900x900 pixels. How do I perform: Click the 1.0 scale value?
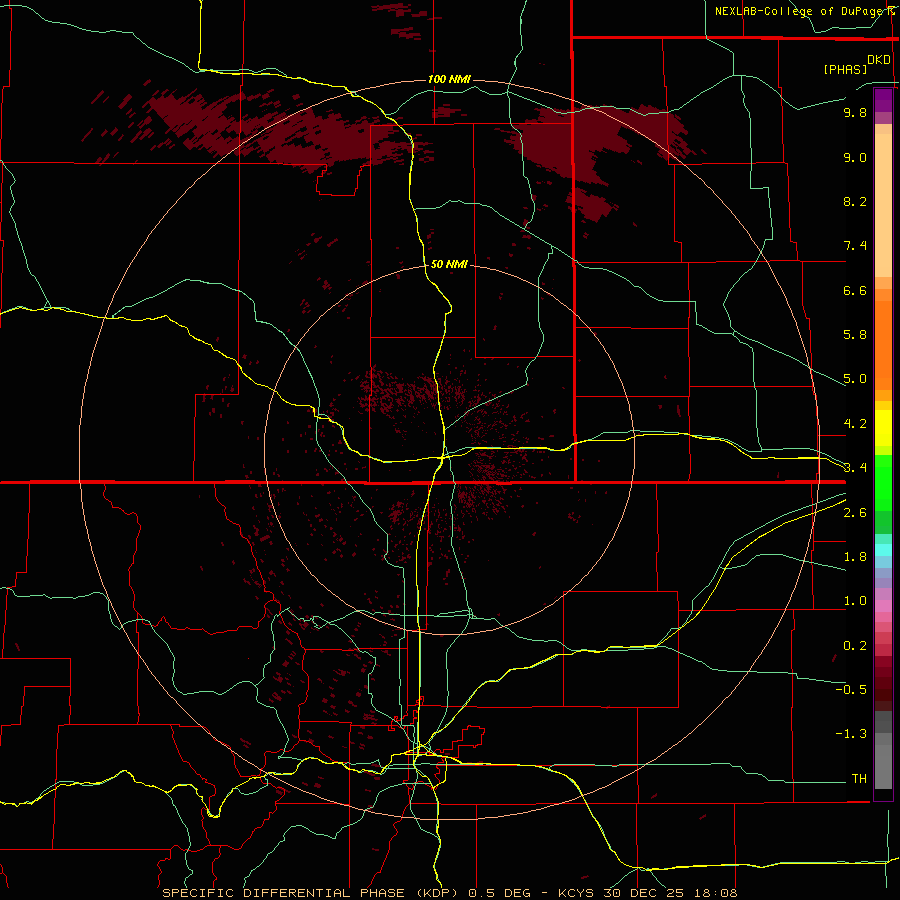pyautogui.click(x=855, y=601)
